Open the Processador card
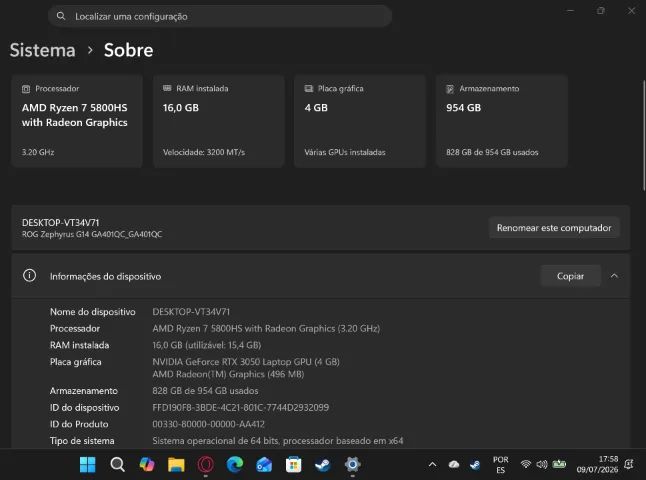Screen dimensions: 646x480 [77, 121]
